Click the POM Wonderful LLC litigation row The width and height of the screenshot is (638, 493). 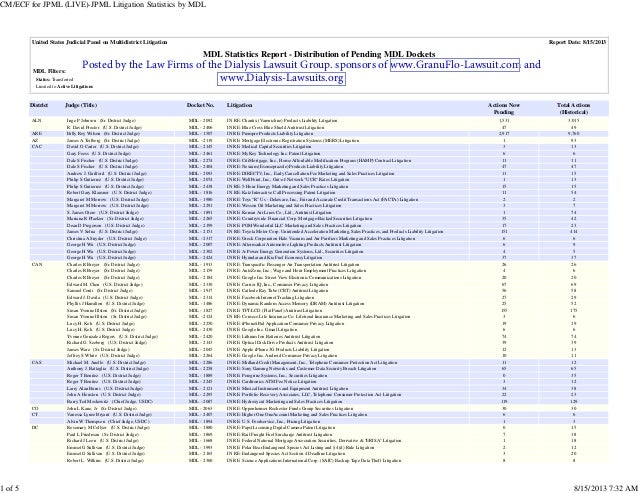319,225
